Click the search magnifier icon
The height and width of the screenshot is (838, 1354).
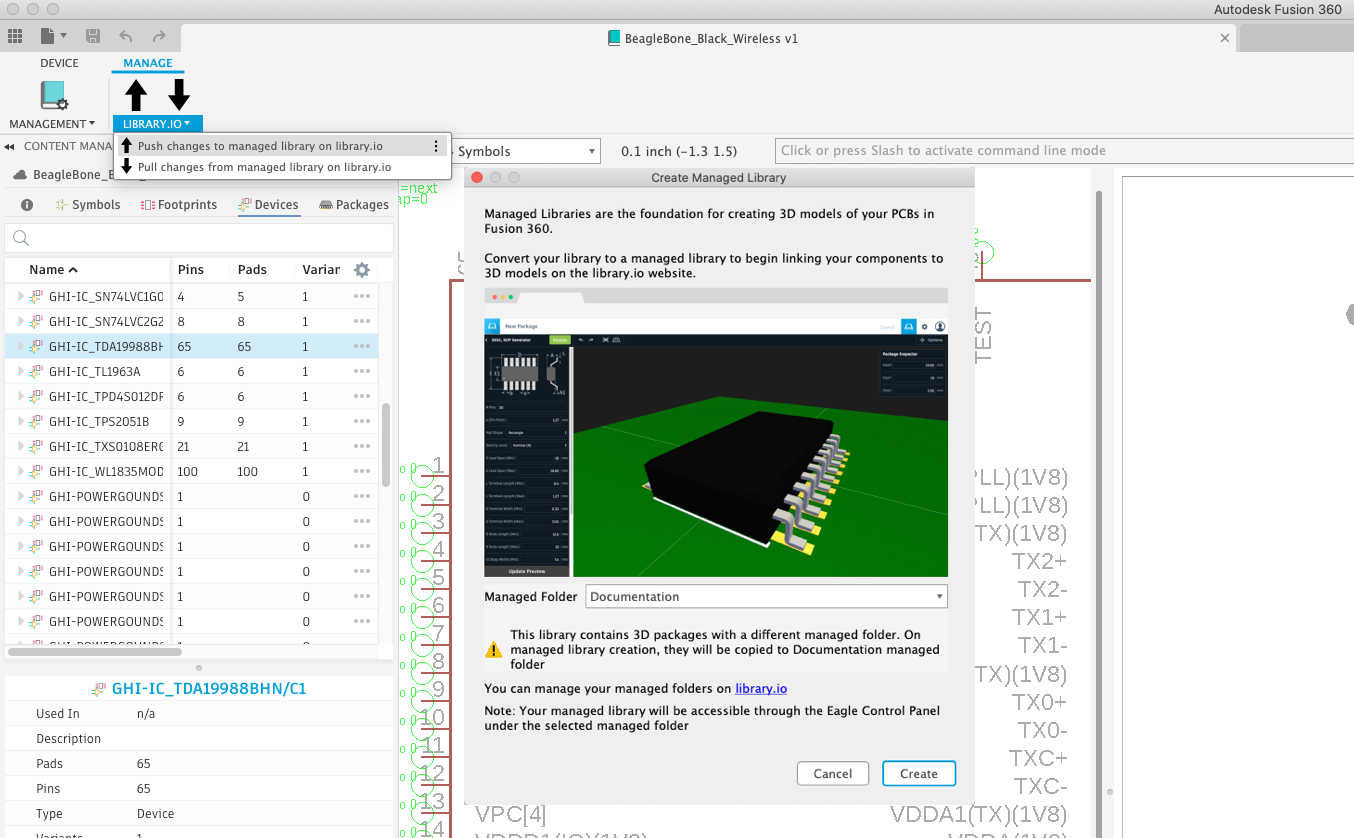(x=21, y=238)
